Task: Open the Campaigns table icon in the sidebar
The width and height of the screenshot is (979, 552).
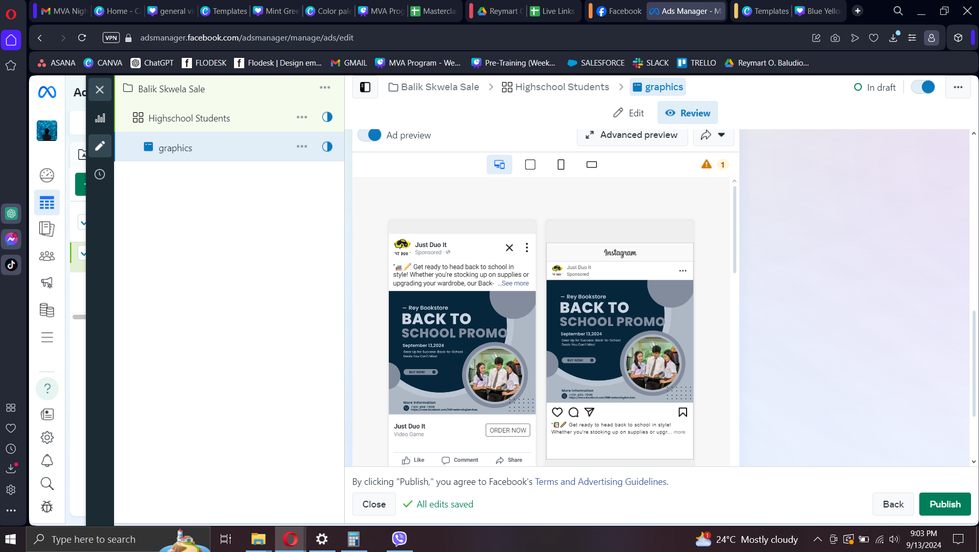Action: [x=47, y=202]
